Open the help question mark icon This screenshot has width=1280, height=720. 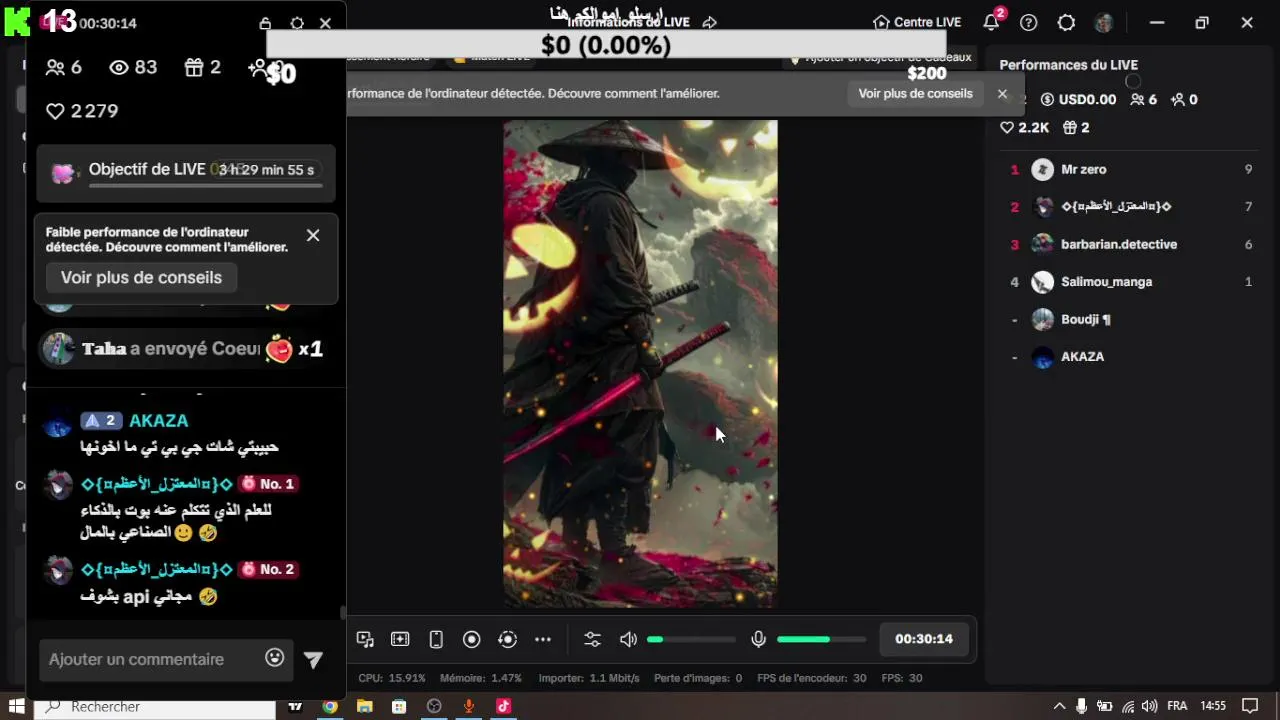click(1029, 22)
